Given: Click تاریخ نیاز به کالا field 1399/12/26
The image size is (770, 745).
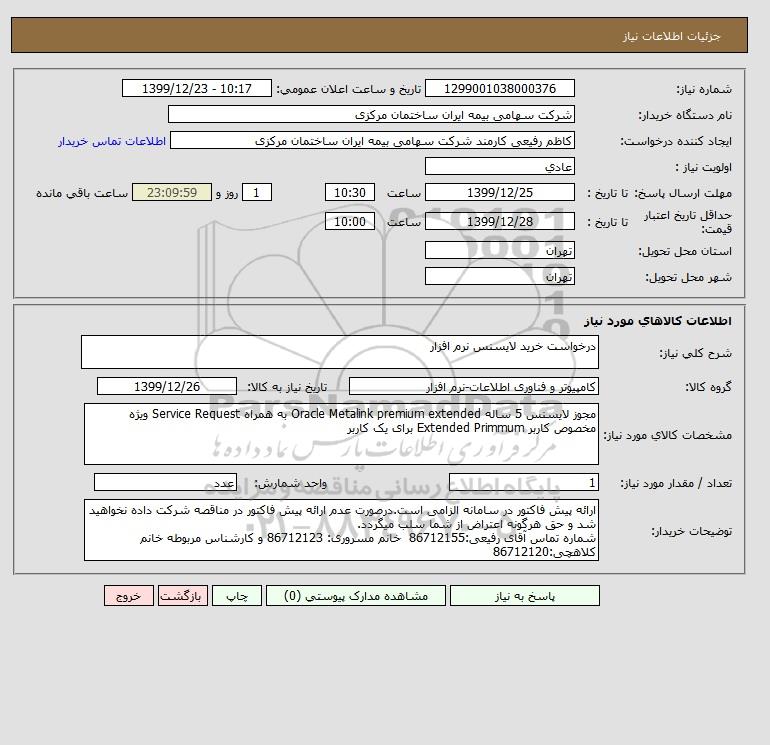Looking at the screenshot, I should [x=167, y=386].
